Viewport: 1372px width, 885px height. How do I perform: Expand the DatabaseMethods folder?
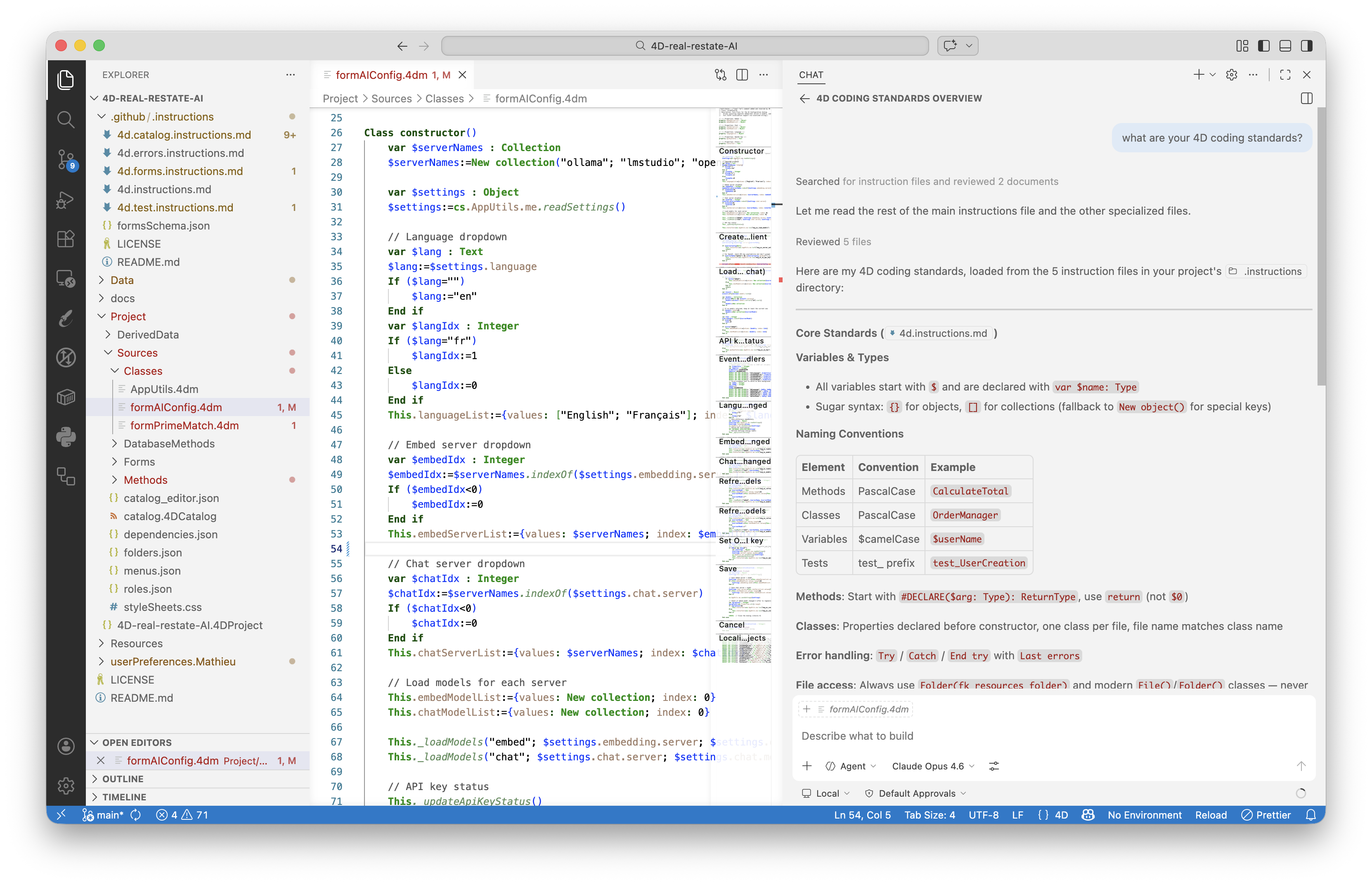pyautogui.click(x=169, y=444)
